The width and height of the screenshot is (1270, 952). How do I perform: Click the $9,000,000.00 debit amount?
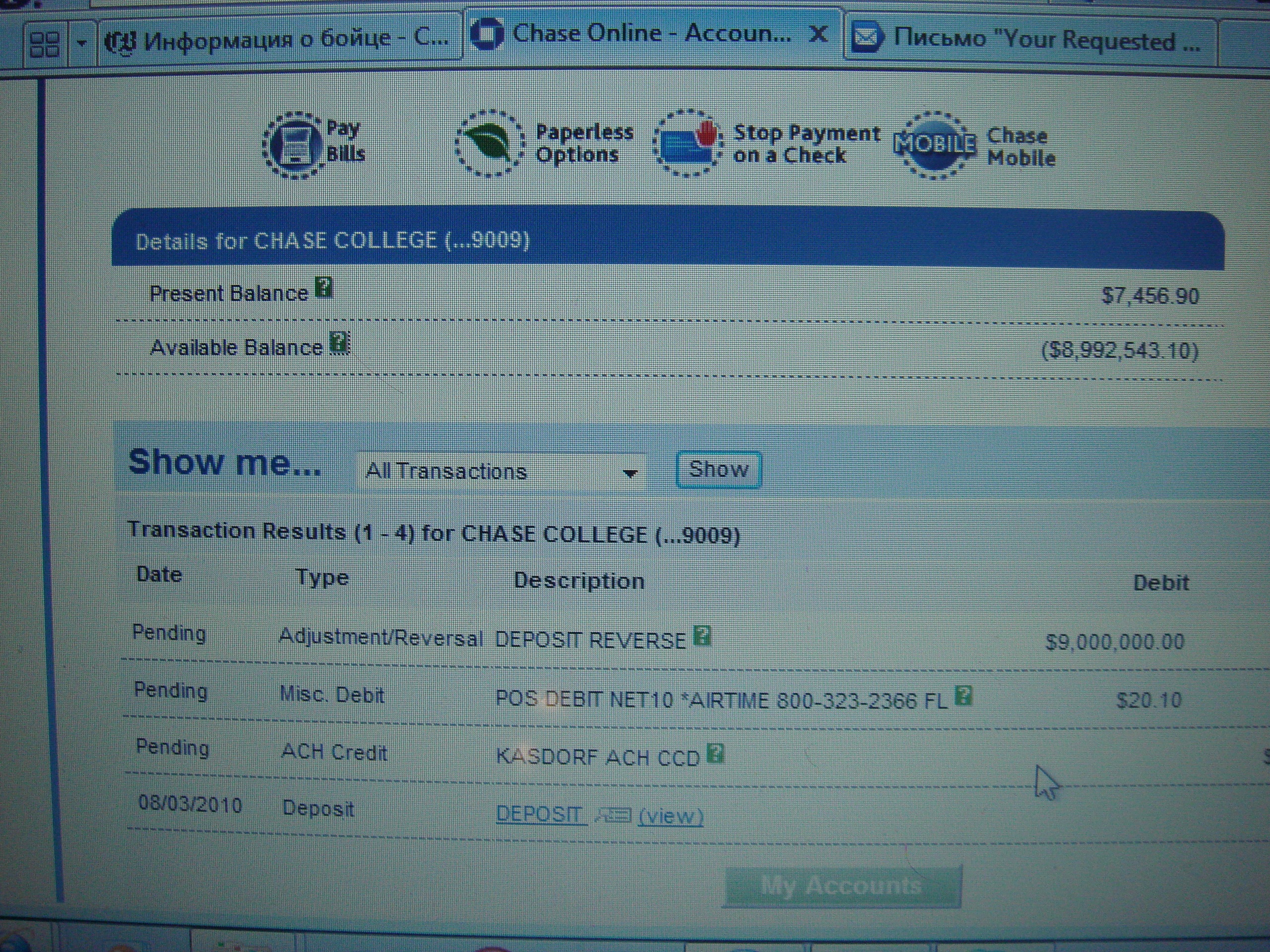1114,641
